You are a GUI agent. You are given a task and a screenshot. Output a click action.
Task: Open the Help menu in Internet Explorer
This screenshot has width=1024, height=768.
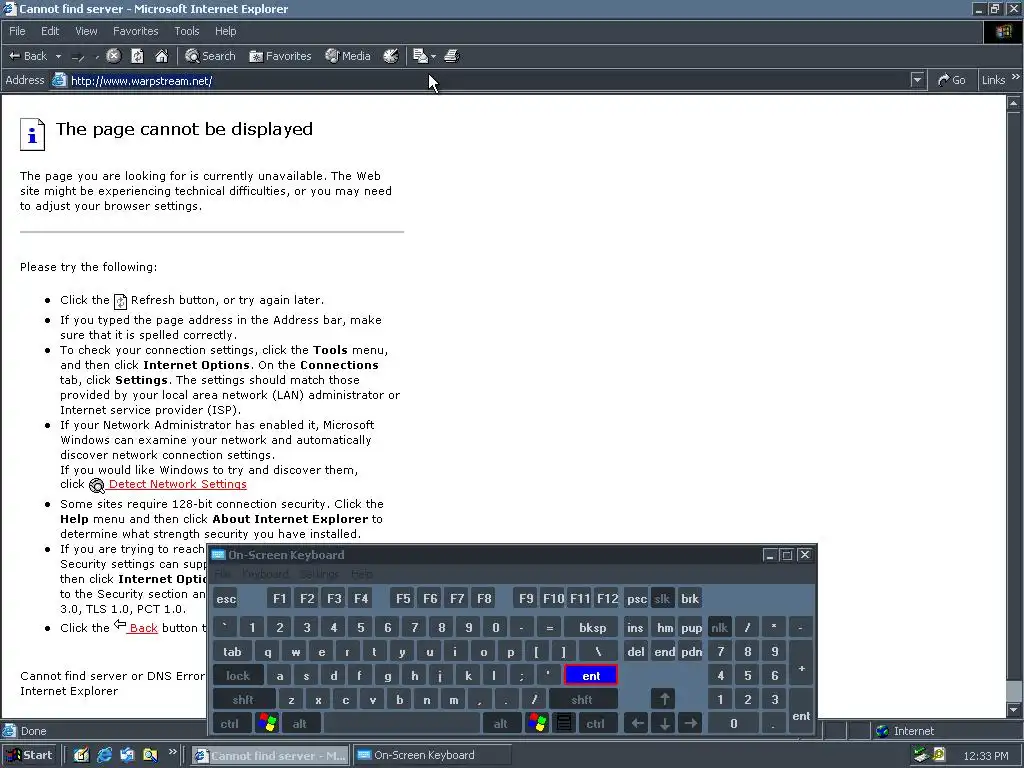[225, 31]
